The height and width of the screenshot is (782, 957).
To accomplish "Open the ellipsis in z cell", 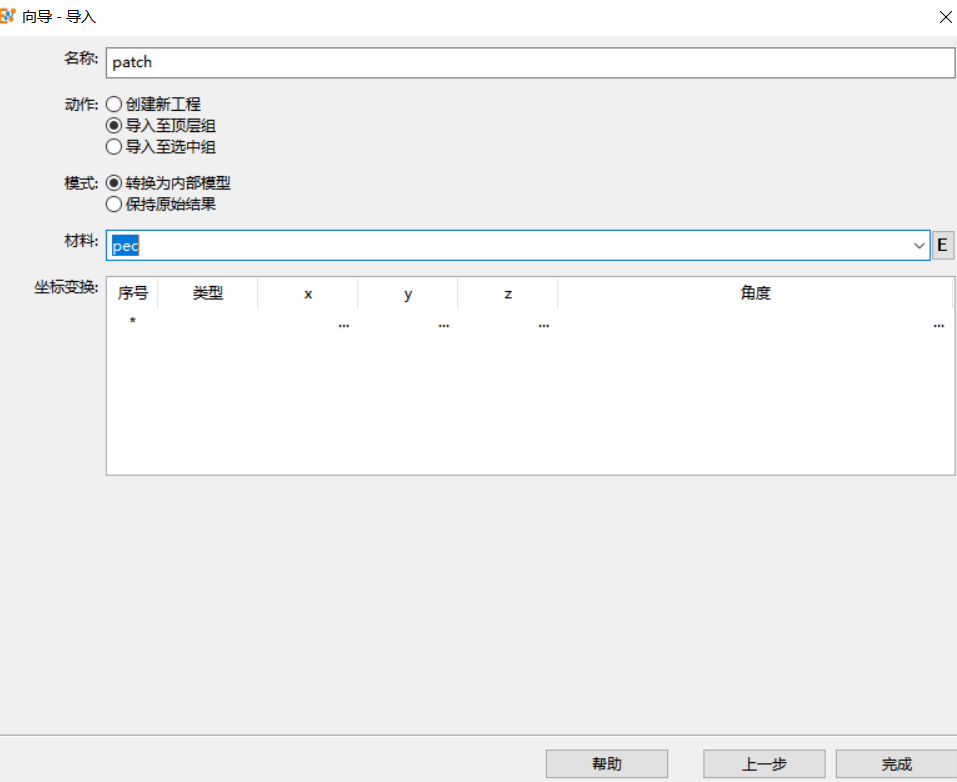I will 544,325.
